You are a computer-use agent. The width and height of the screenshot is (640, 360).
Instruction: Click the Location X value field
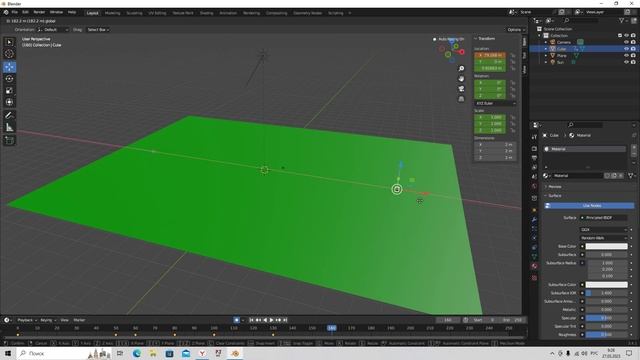(490, 55)
